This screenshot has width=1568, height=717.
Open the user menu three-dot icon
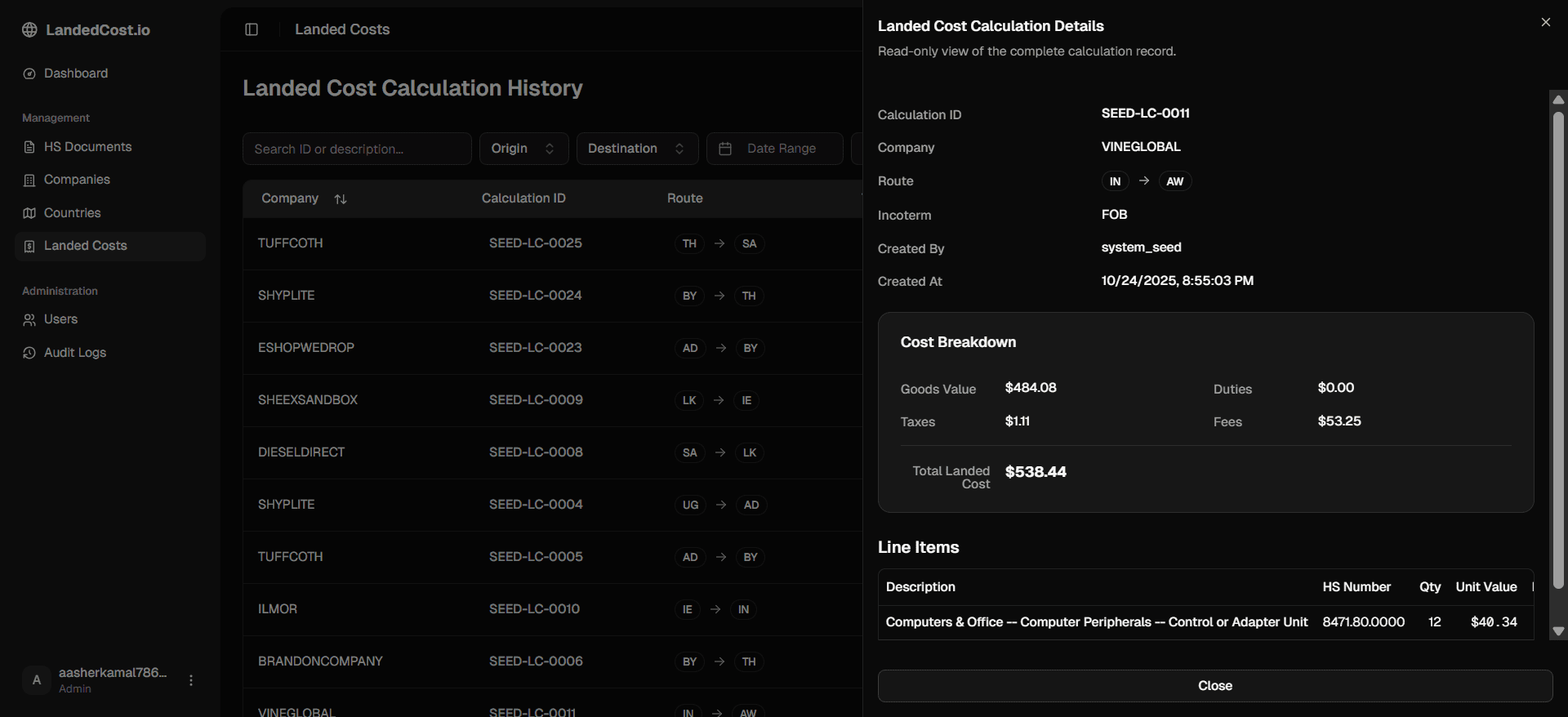point(191,680)
